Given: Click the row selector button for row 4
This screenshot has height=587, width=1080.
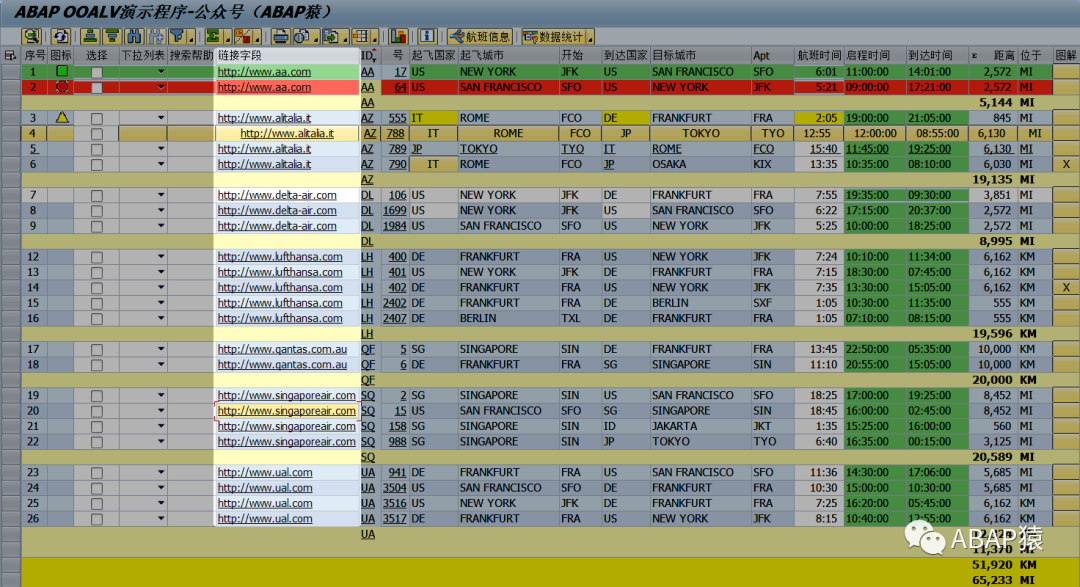Looking at the screenshot, I should (x=10, y=134).
